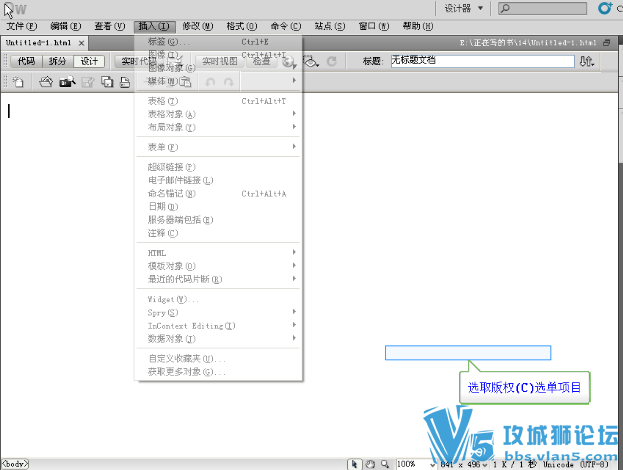Open the File Management icon

point(586,61)
